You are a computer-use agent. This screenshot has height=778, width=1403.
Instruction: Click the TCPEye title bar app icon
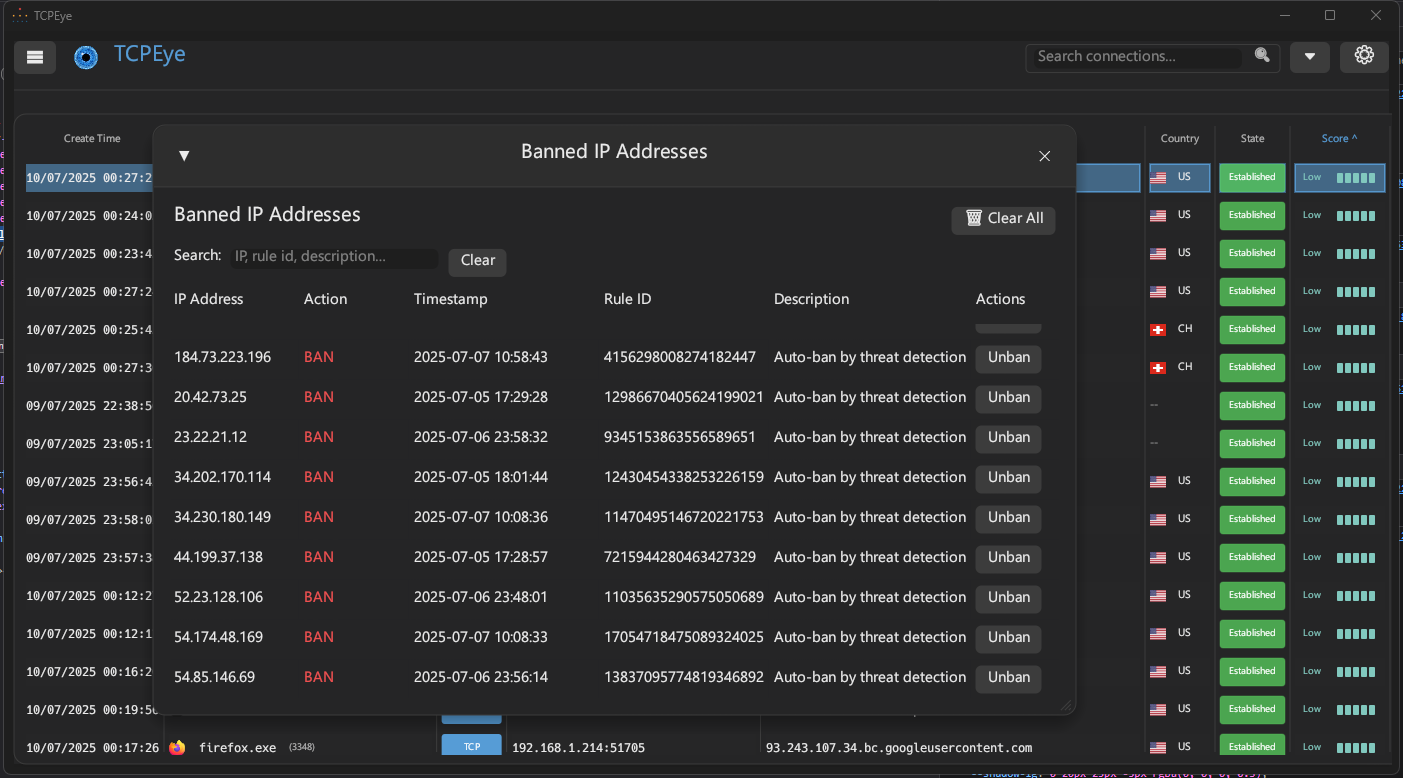(19, 15)
